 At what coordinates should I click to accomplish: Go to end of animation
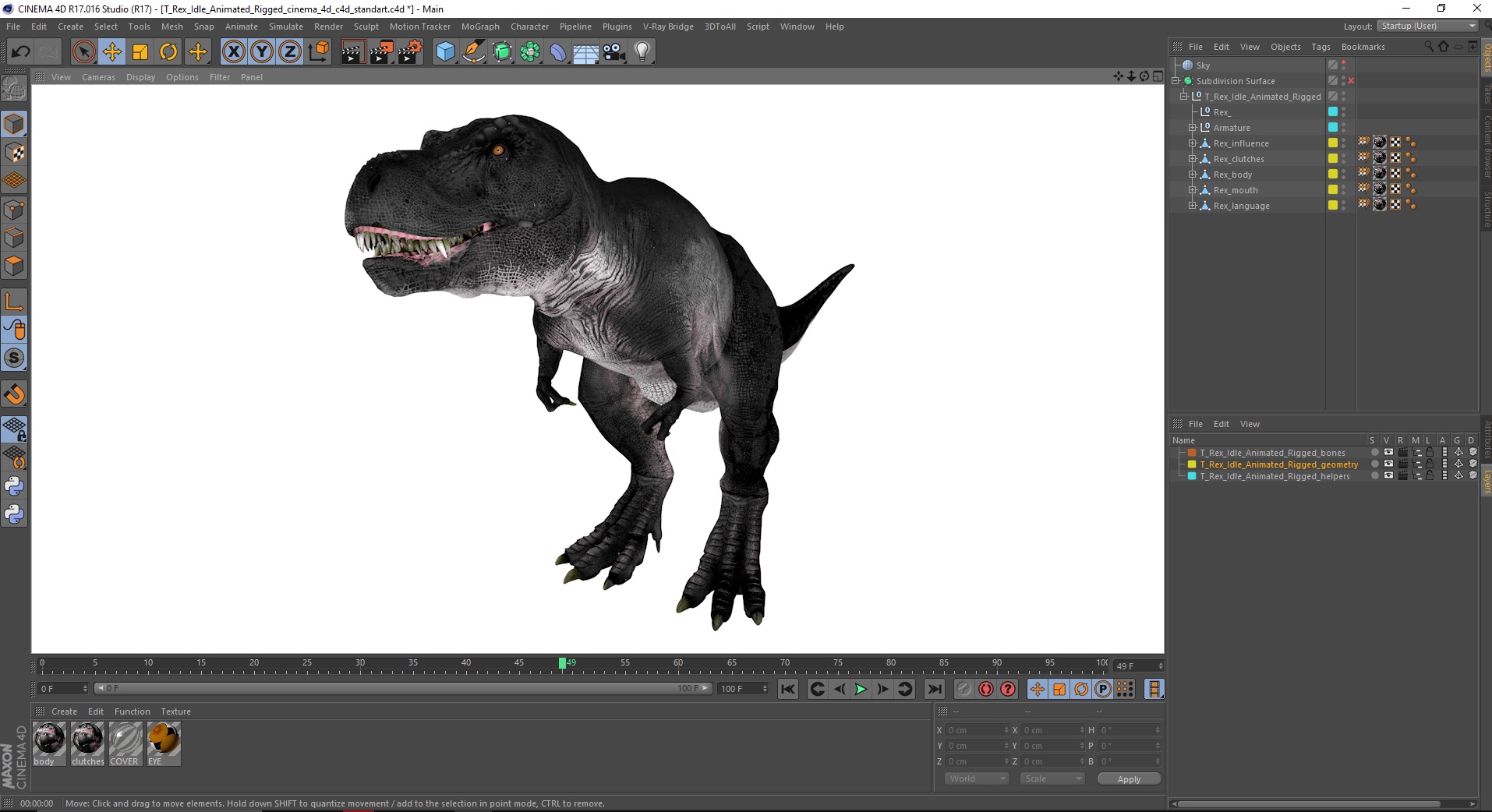[x=935, y=689]
